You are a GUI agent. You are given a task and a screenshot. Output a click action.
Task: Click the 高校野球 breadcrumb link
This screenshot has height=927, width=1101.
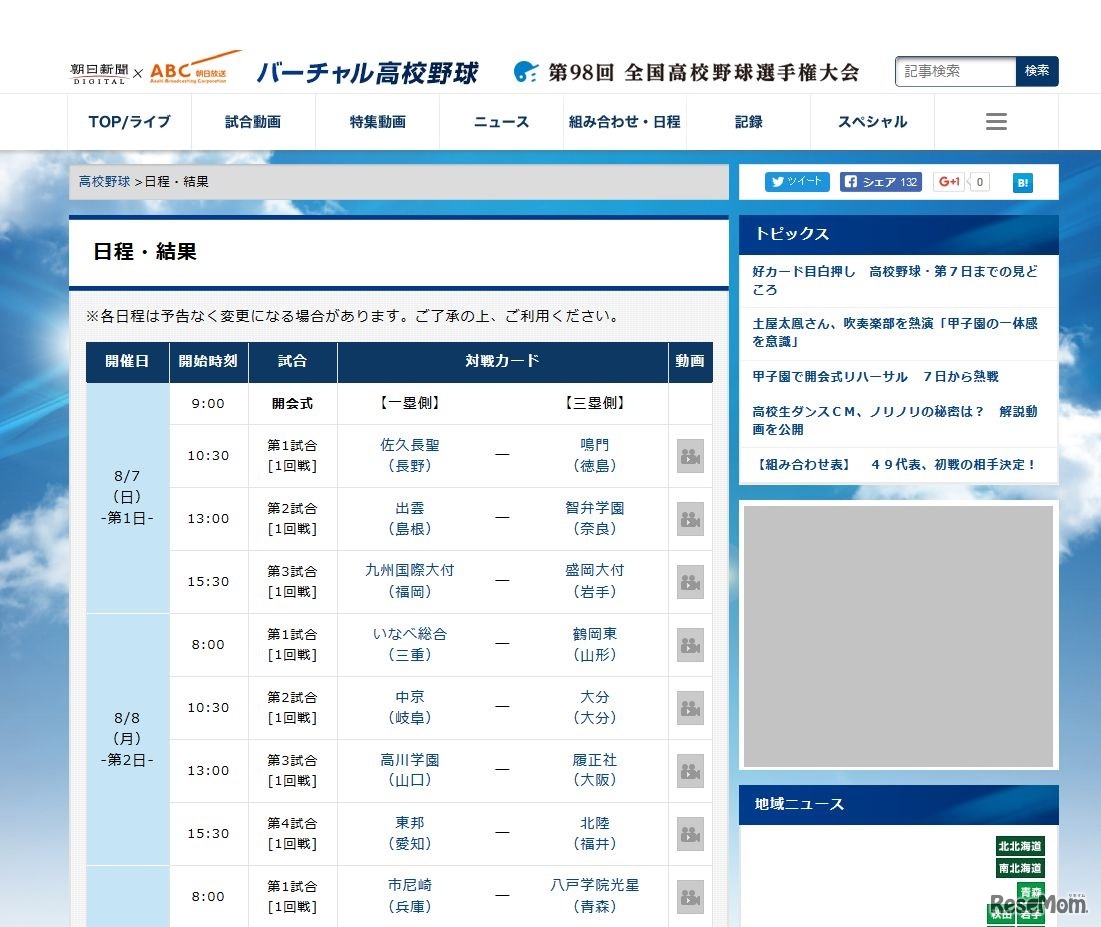click(x=103, y=181)
